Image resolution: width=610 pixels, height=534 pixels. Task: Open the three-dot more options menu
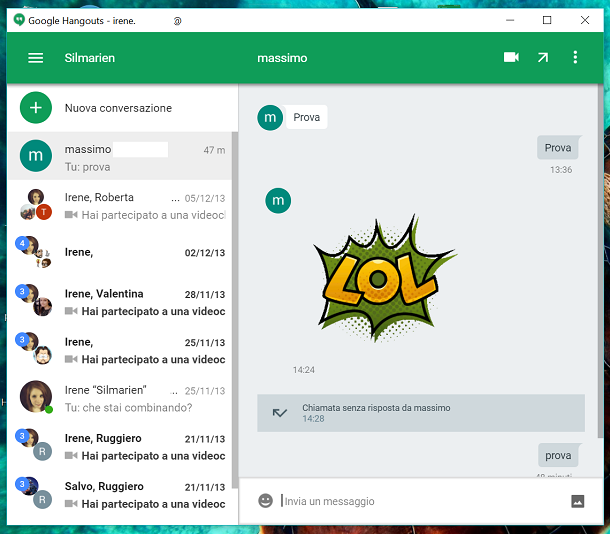click(575, 58)
